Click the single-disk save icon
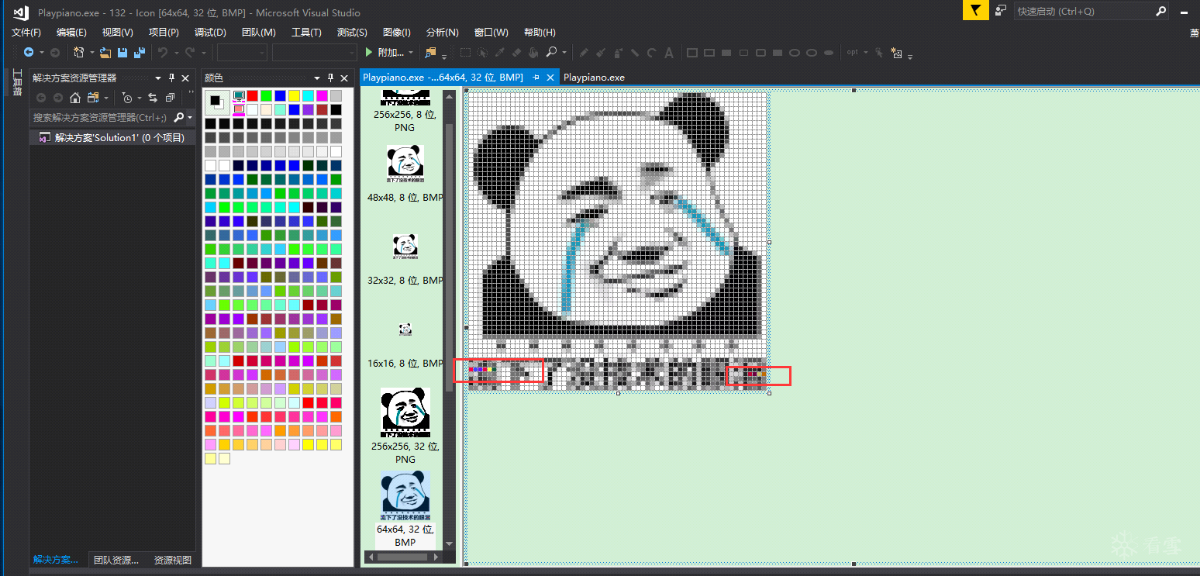The height and width of the screenshot is (576, 1200). [122, 52]
